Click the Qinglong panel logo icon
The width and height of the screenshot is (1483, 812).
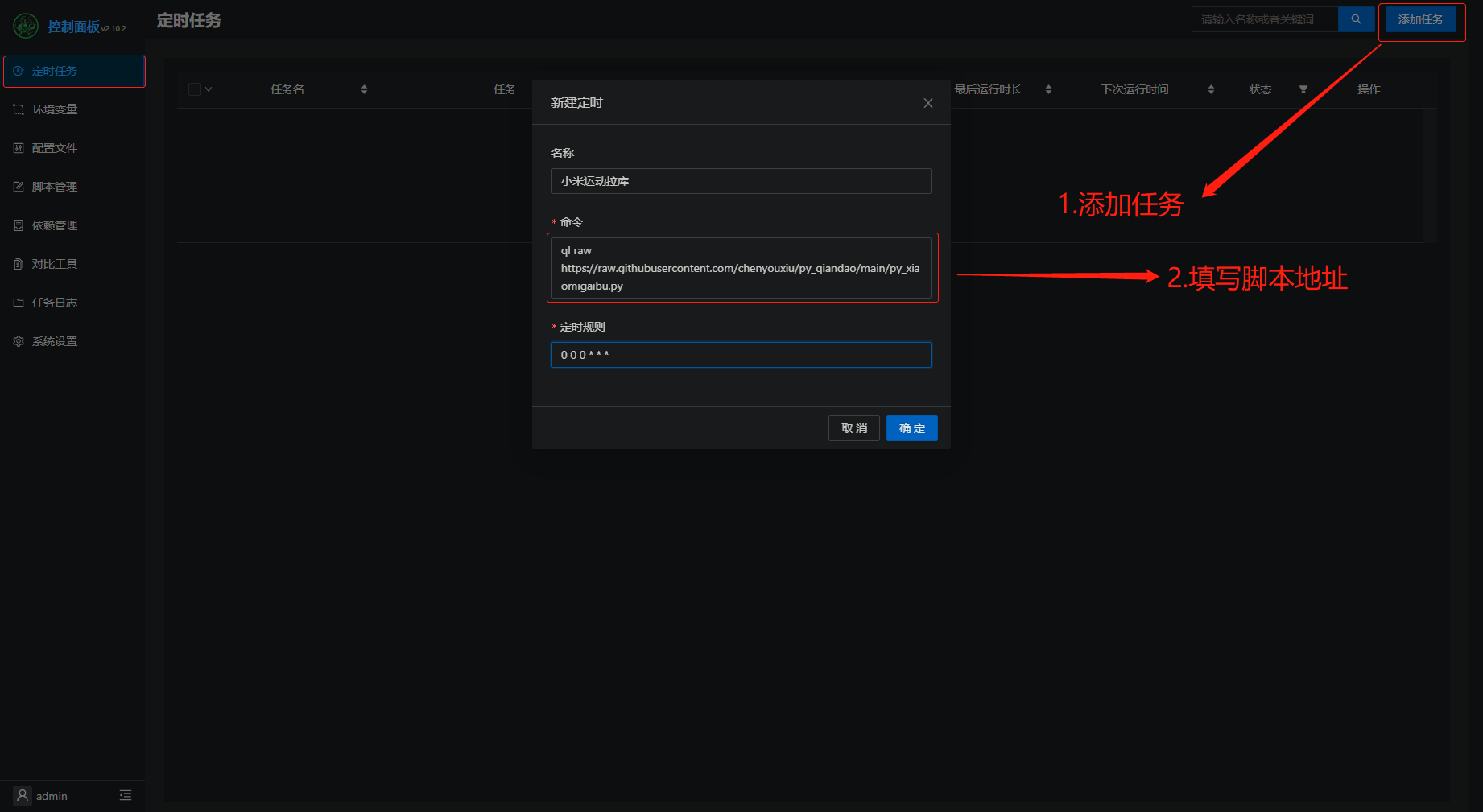click(x=26, y=26)
